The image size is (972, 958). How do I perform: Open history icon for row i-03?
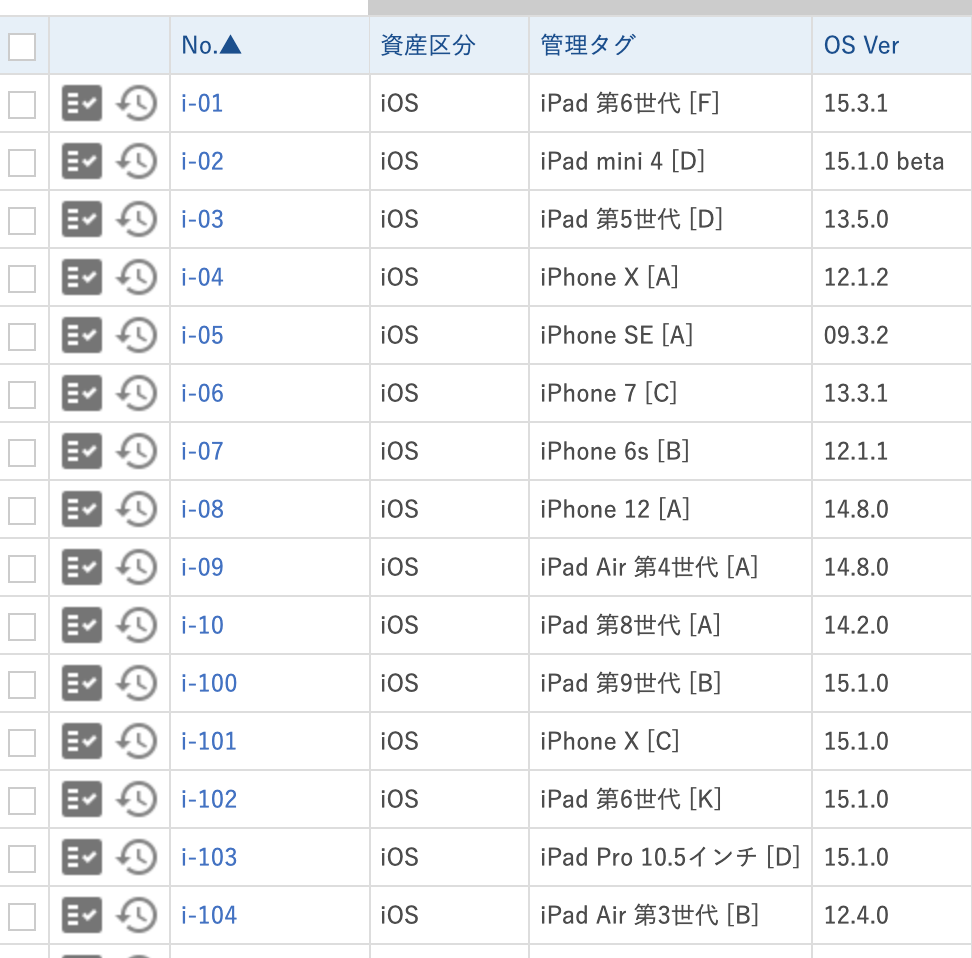[136, 219]
